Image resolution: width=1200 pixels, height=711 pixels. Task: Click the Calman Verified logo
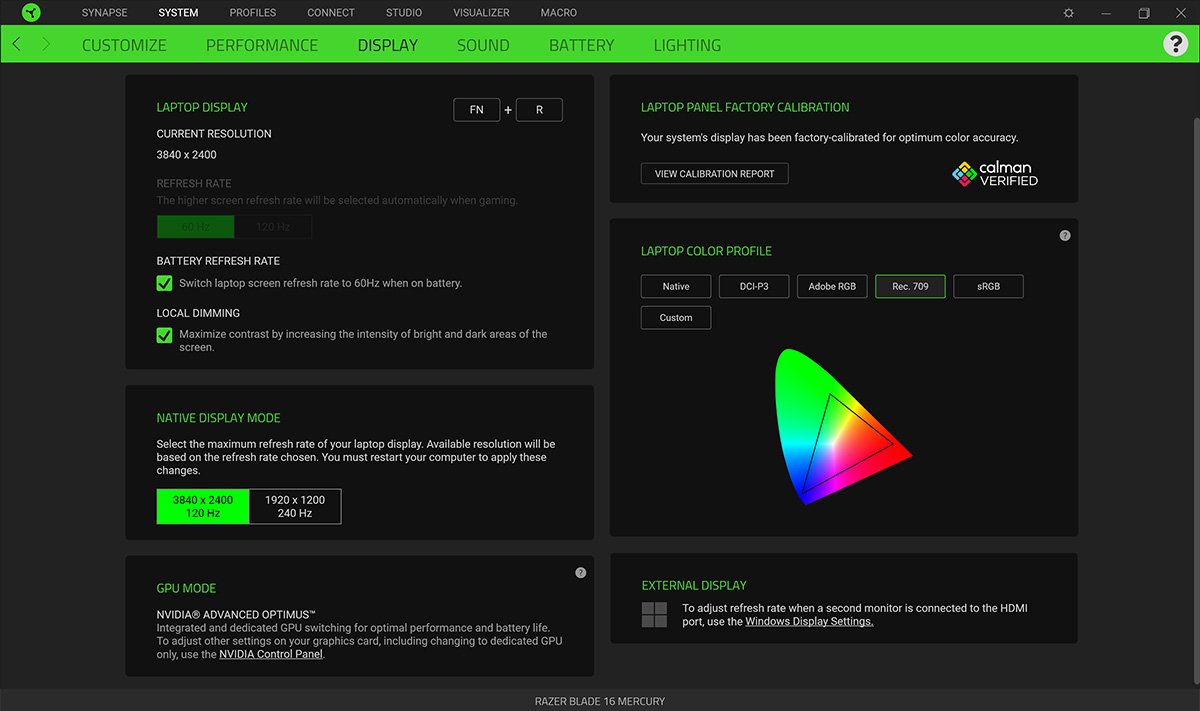click(995, 174)
